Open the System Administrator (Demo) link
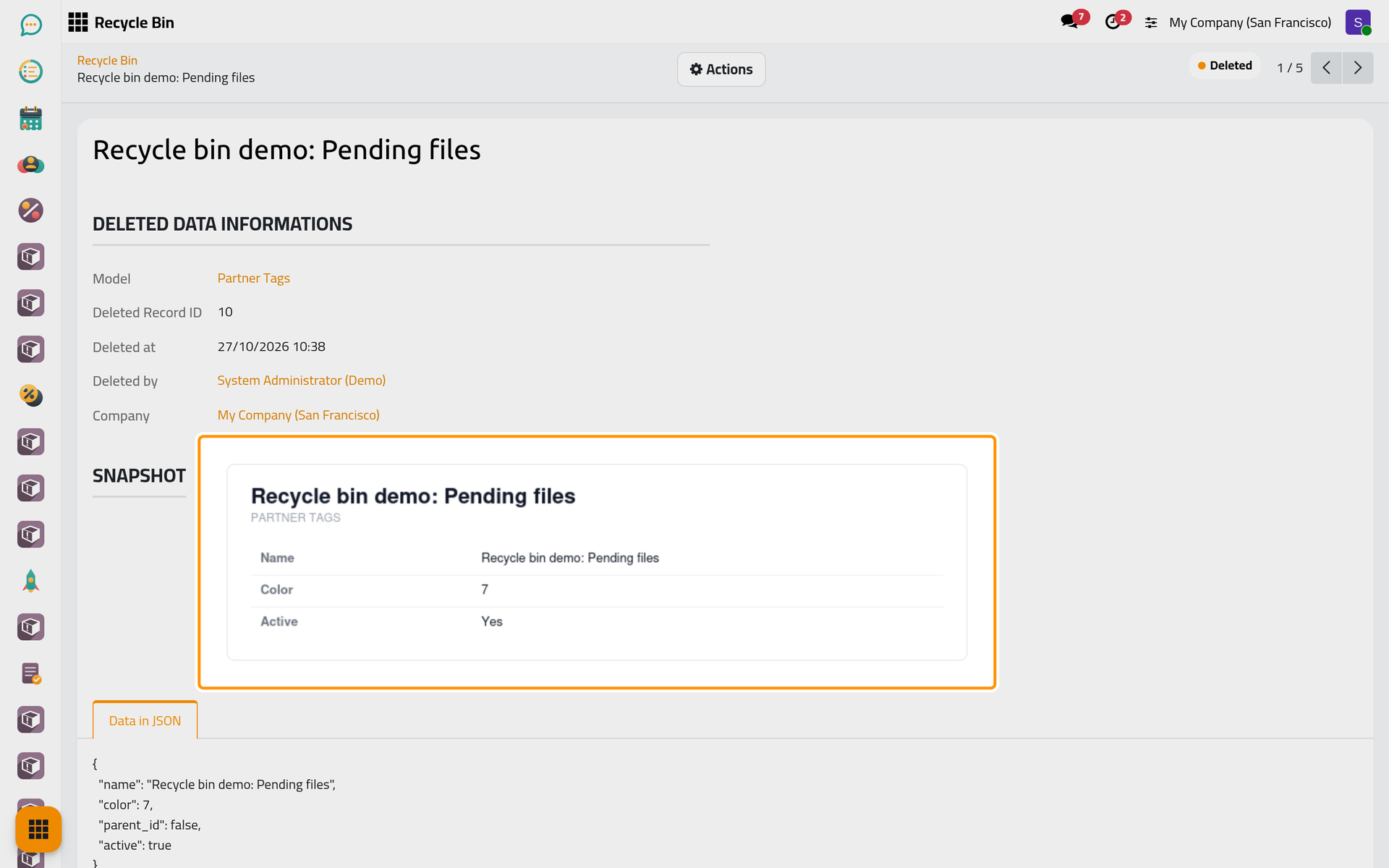Screen dimensions: 1389x868 pos(302,380)
